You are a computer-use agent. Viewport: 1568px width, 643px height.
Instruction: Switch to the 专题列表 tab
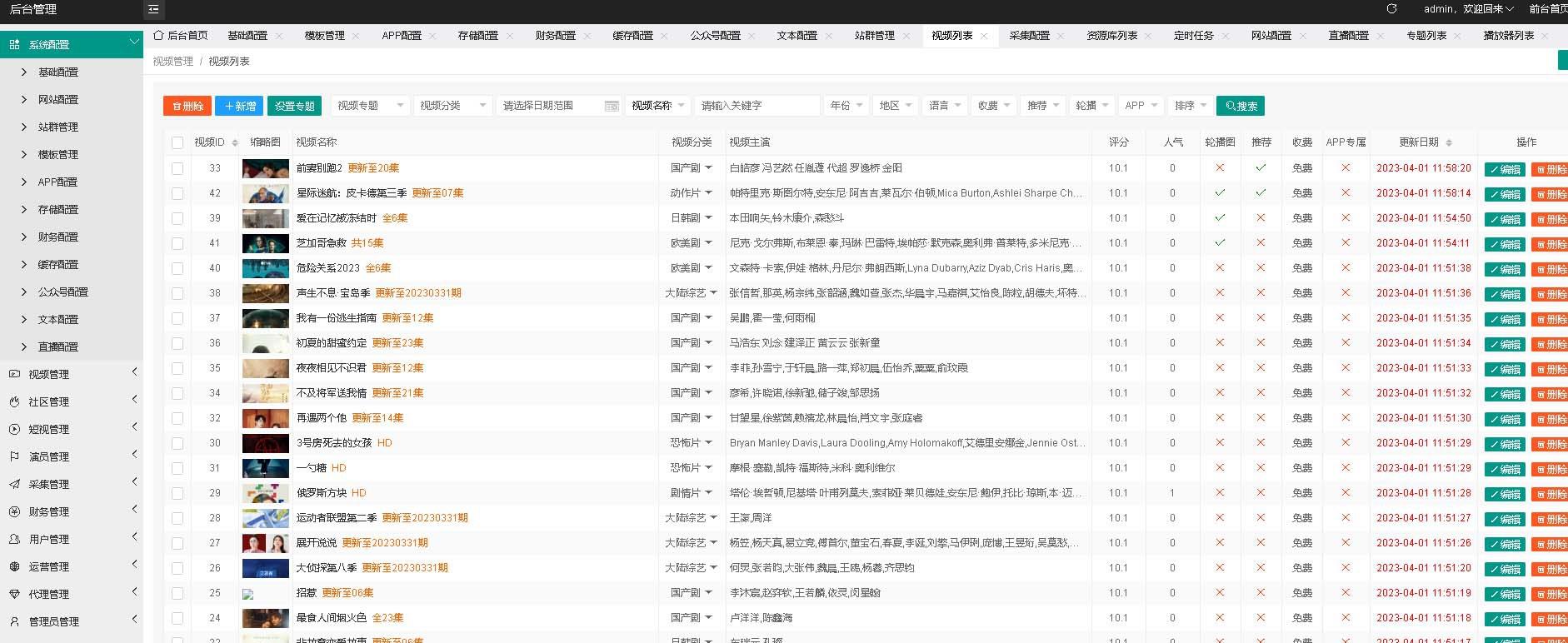coord(1426,36)
